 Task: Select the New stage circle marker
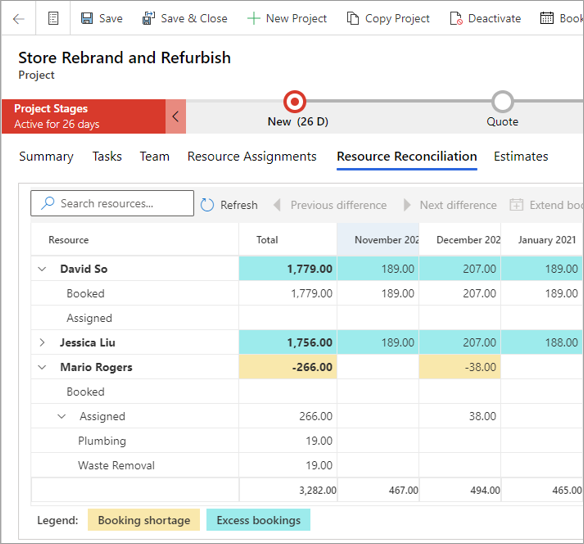(295, 102)
